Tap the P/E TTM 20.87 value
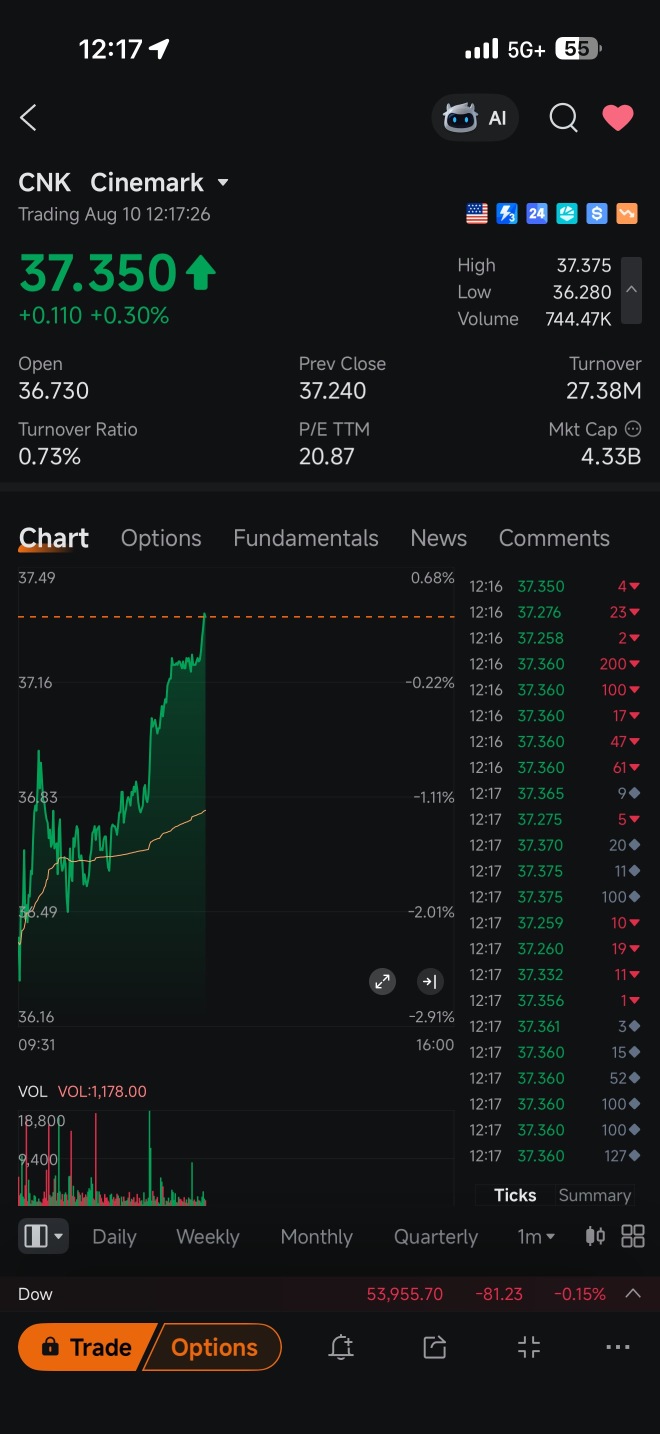Screen dimensions: 660x1434 pos(327,457)
